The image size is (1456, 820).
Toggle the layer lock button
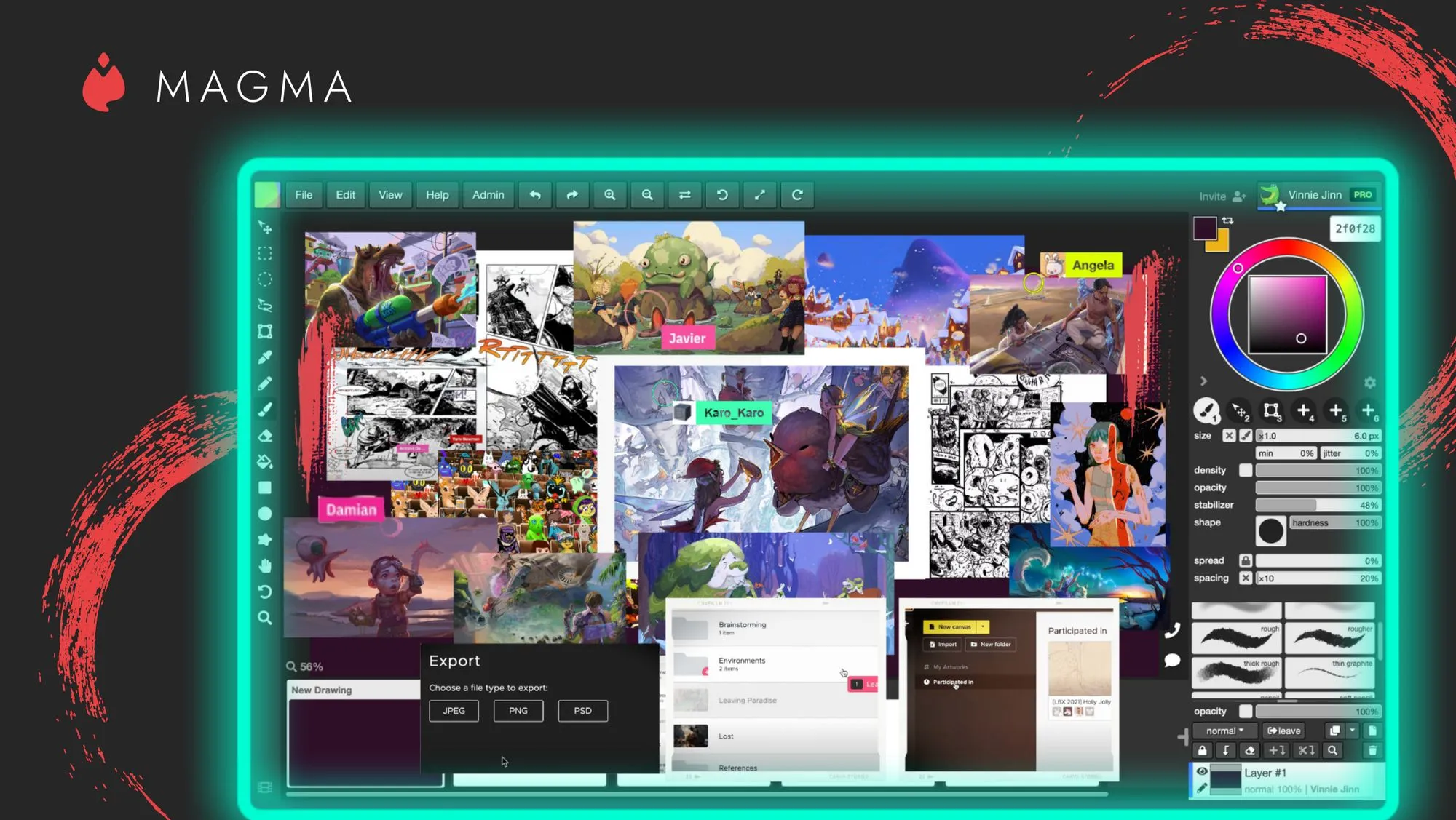[1202, 750]
